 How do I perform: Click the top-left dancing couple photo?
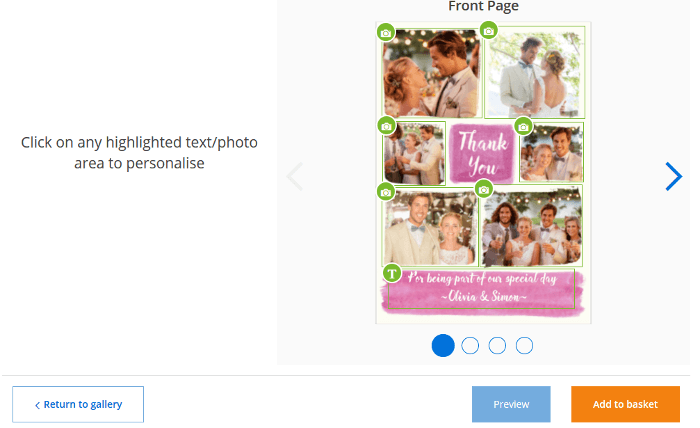click(432, 72)
